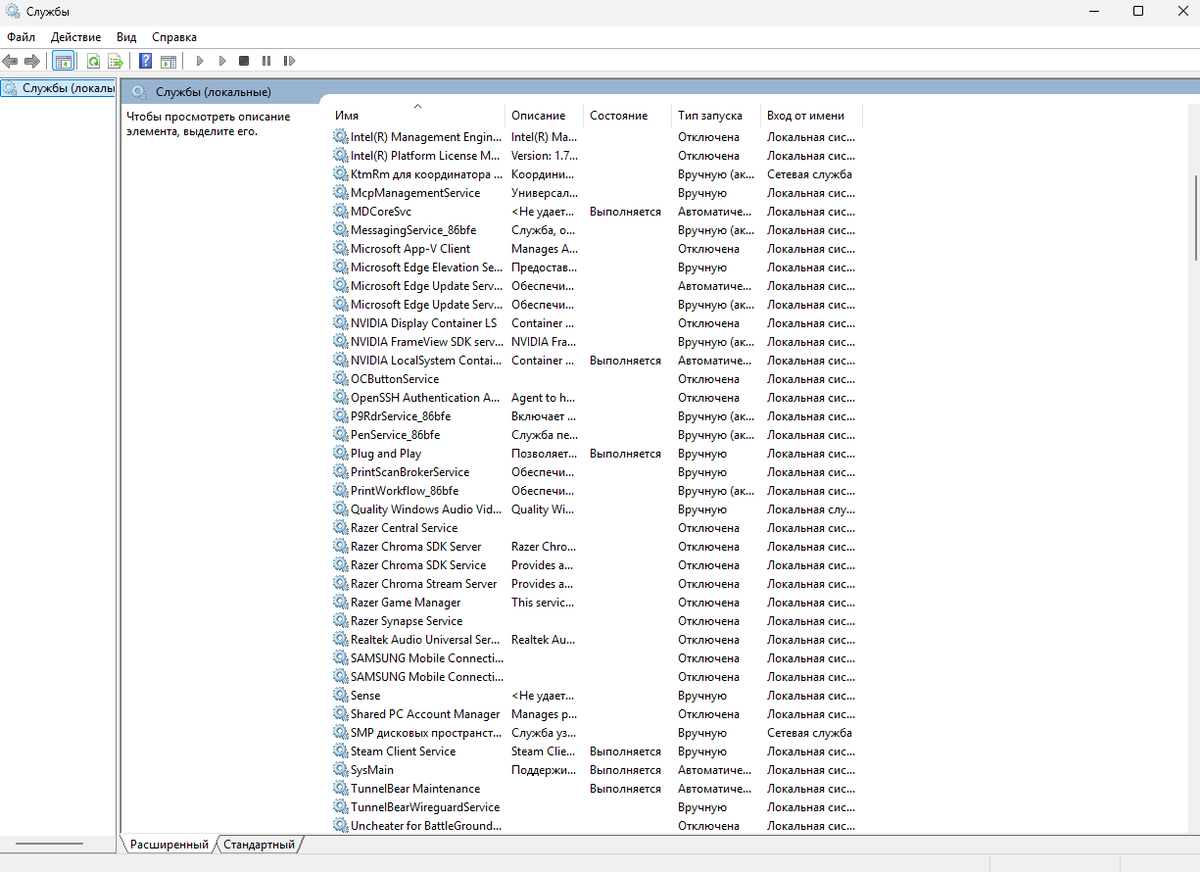
Task: Go back with the left arrow toolbar icon
Action: 11,61
